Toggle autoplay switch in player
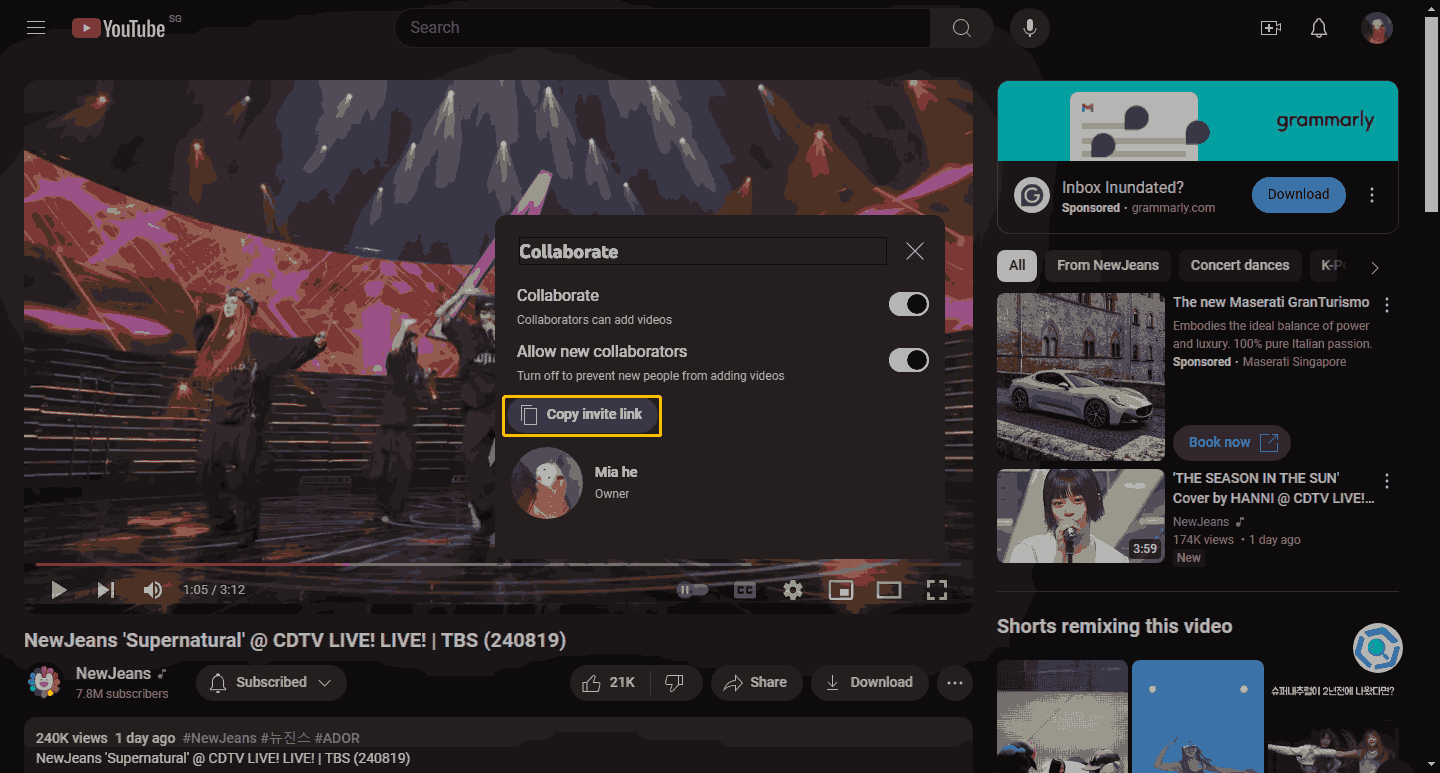Screen dimensions: 1440x773 [x=692, y=590]
